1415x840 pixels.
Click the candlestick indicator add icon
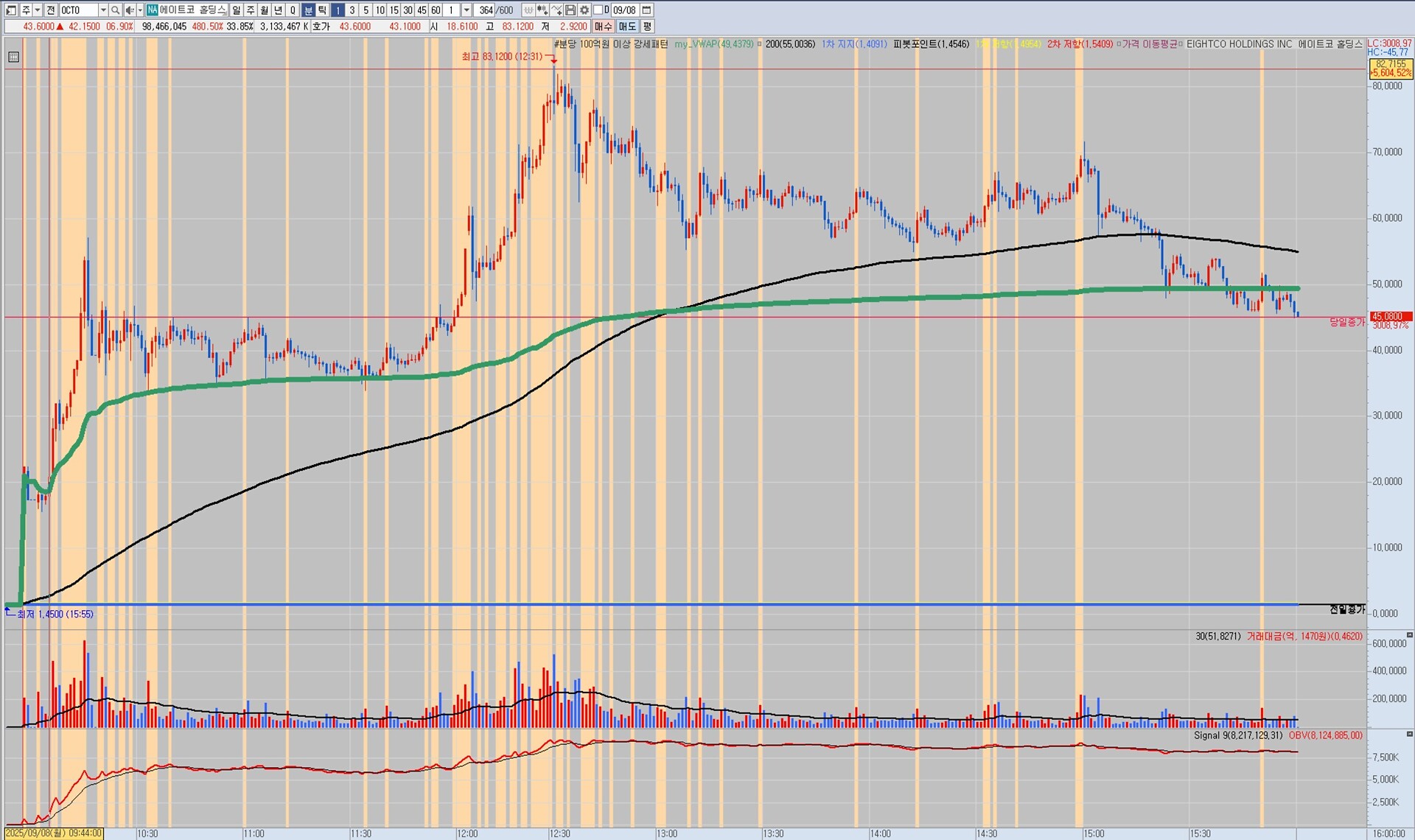(542, 10)
